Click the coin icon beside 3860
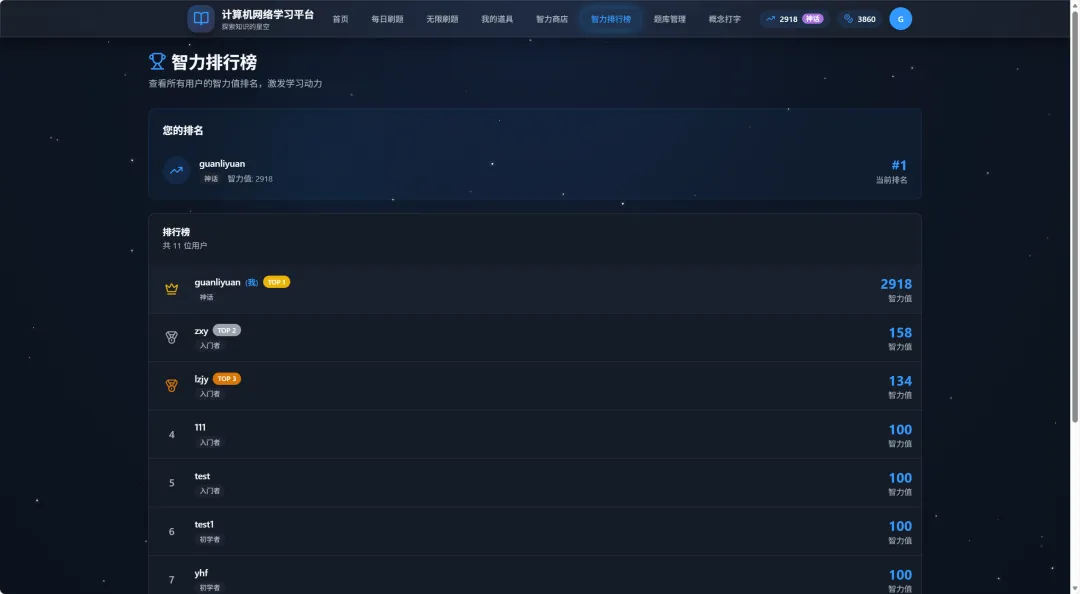 [848, 19]
